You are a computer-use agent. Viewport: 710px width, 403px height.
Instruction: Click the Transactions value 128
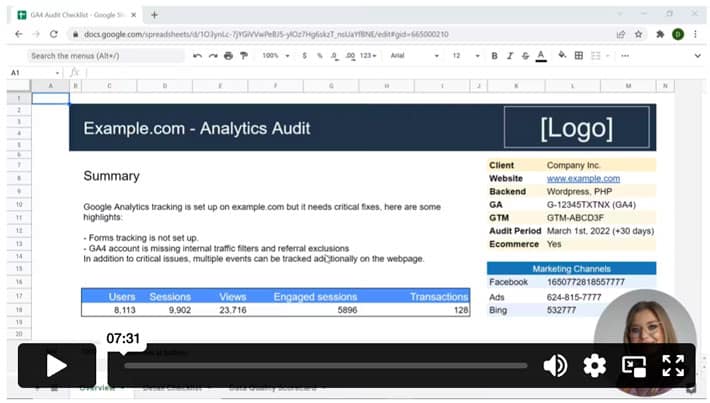pos(461,310)
